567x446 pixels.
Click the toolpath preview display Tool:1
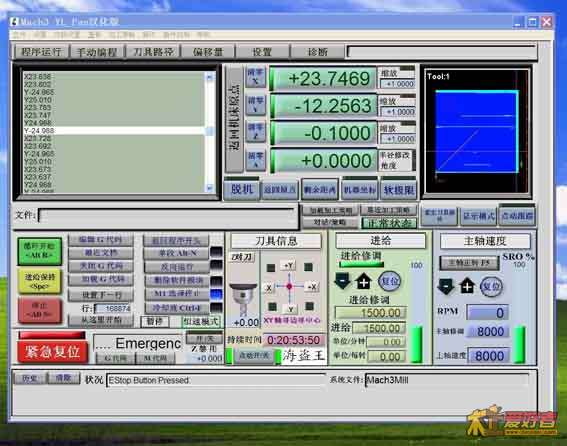coord(477,131)
